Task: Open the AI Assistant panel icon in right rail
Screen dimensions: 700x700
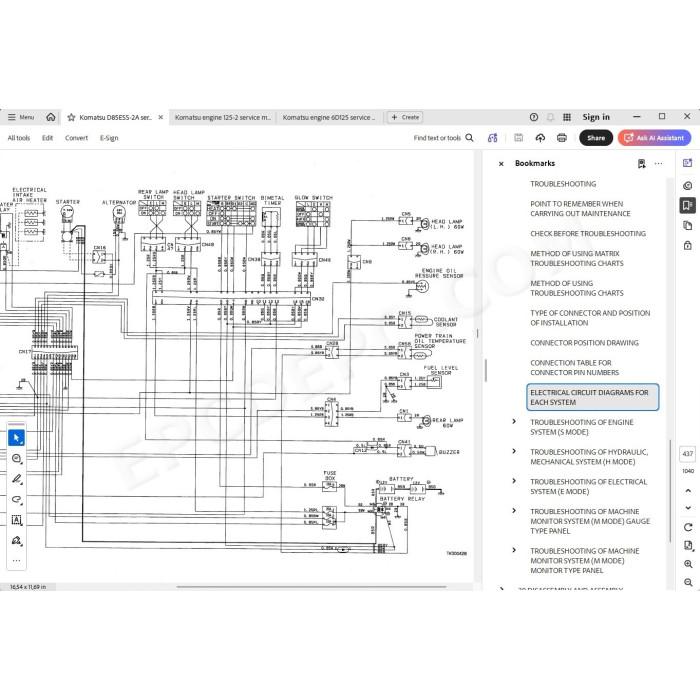Action: click(x=688, y=163)
